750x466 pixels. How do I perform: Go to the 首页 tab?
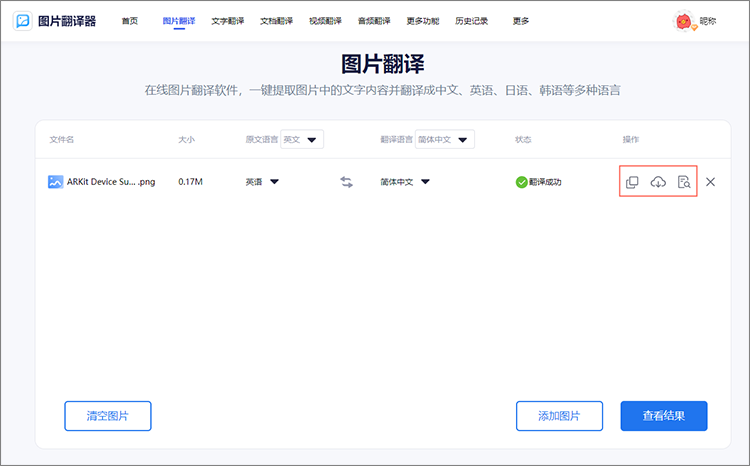(130, 21)
